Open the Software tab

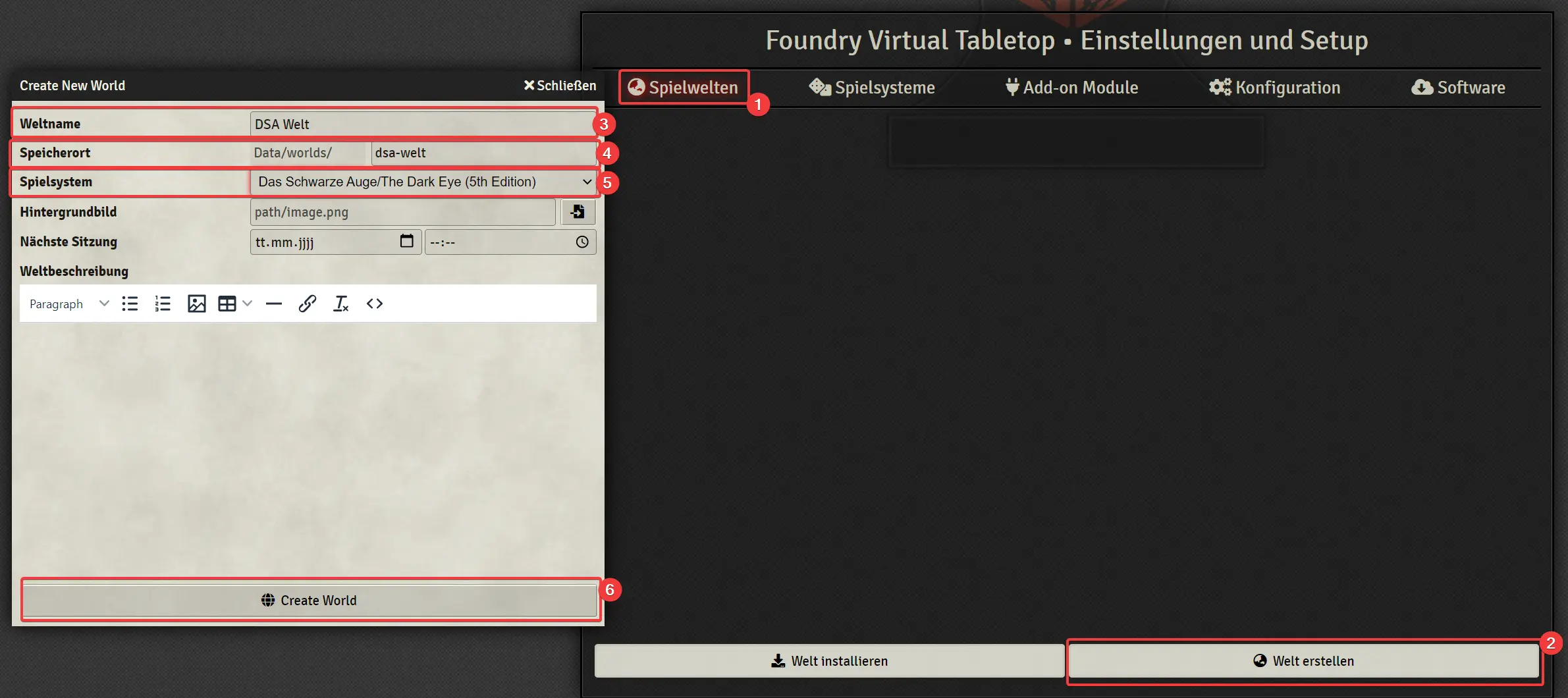(x=1458, y=88)
